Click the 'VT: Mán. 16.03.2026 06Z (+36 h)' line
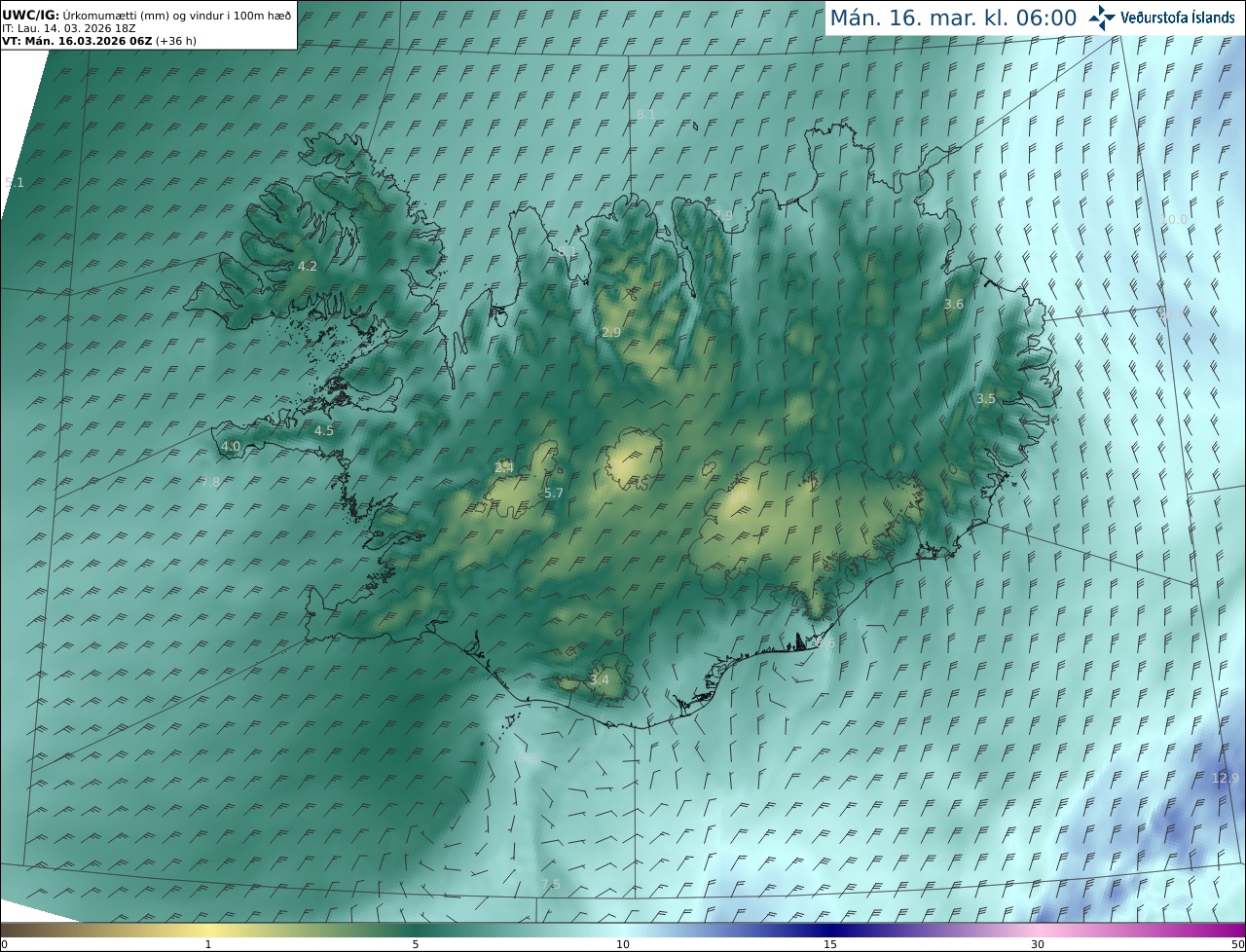 [x=97, y=41]
